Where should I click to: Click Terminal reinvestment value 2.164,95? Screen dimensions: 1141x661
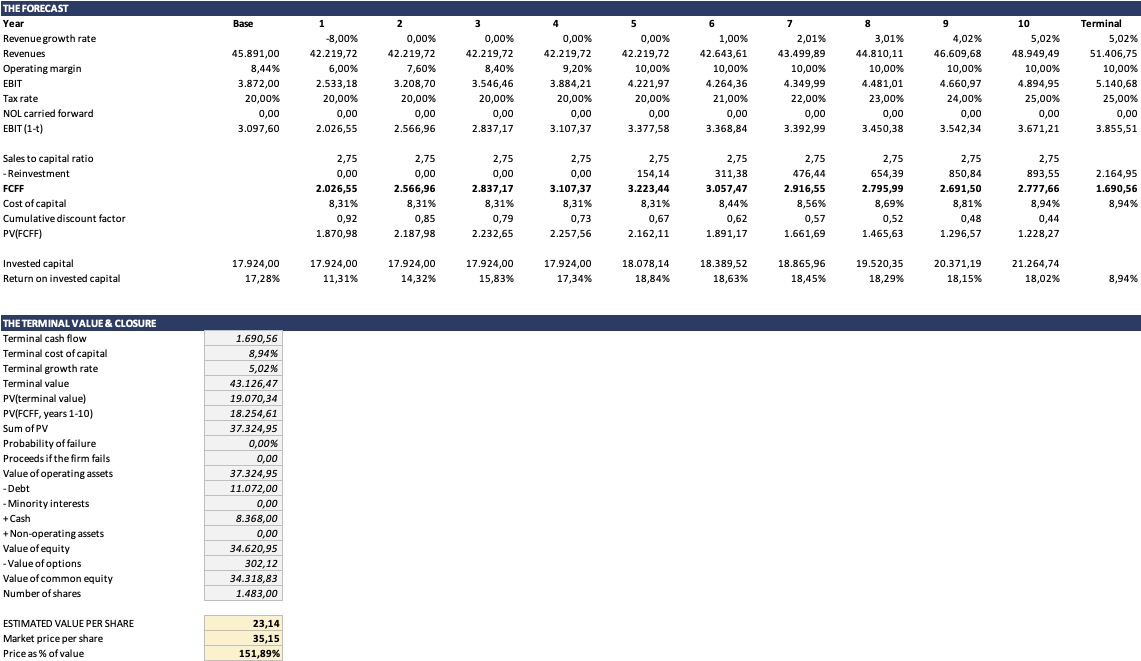tap(1116, 174)
